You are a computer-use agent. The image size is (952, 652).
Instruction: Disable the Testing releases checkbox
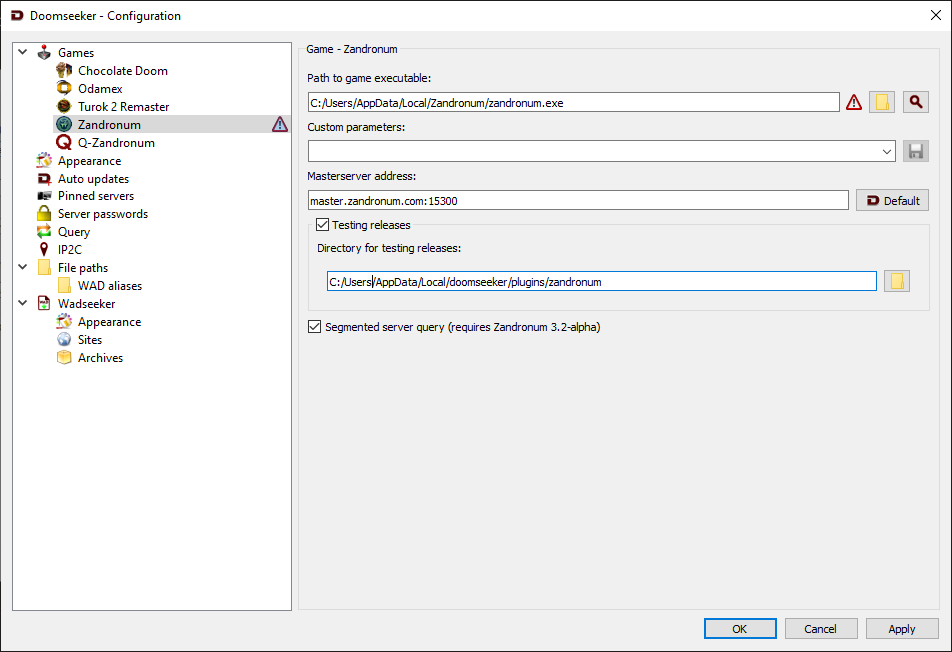pos(322,225)
